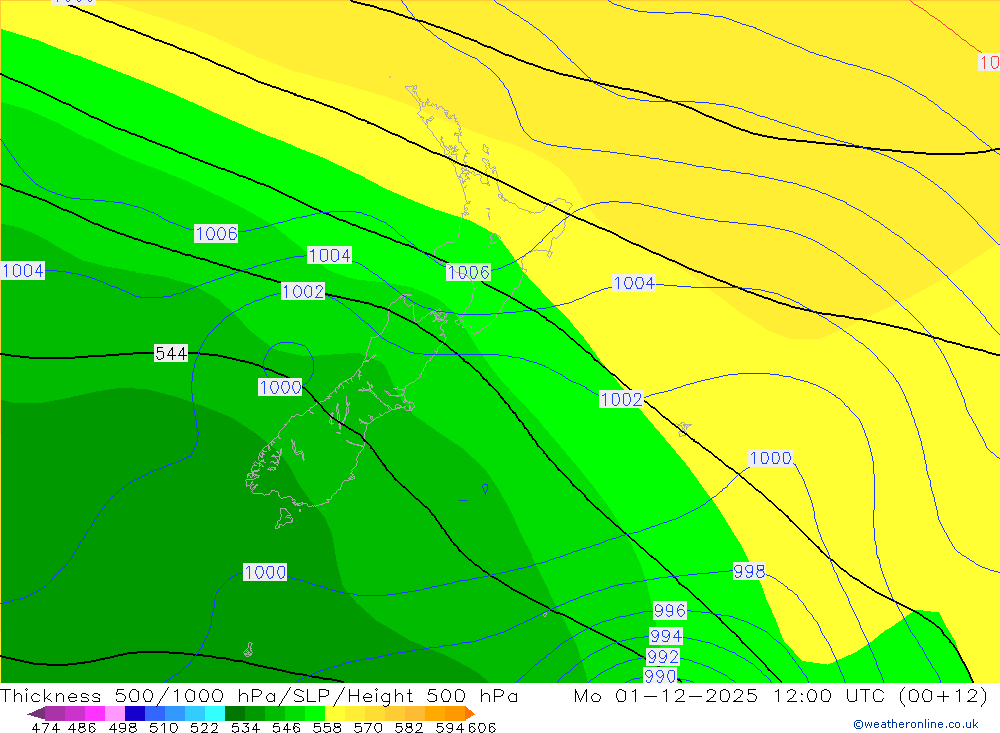Click the date text 'Mo 01-12-2025 12:00 UTC (00+12)'
Screen dimensions: 1000x733
tap(781, 695)
